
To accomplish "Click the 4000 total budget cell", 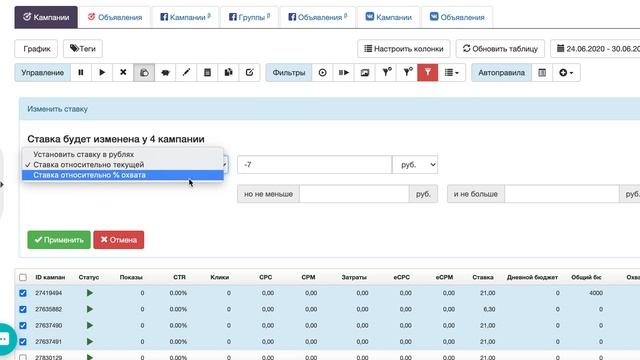I will (x=596, y=293).
